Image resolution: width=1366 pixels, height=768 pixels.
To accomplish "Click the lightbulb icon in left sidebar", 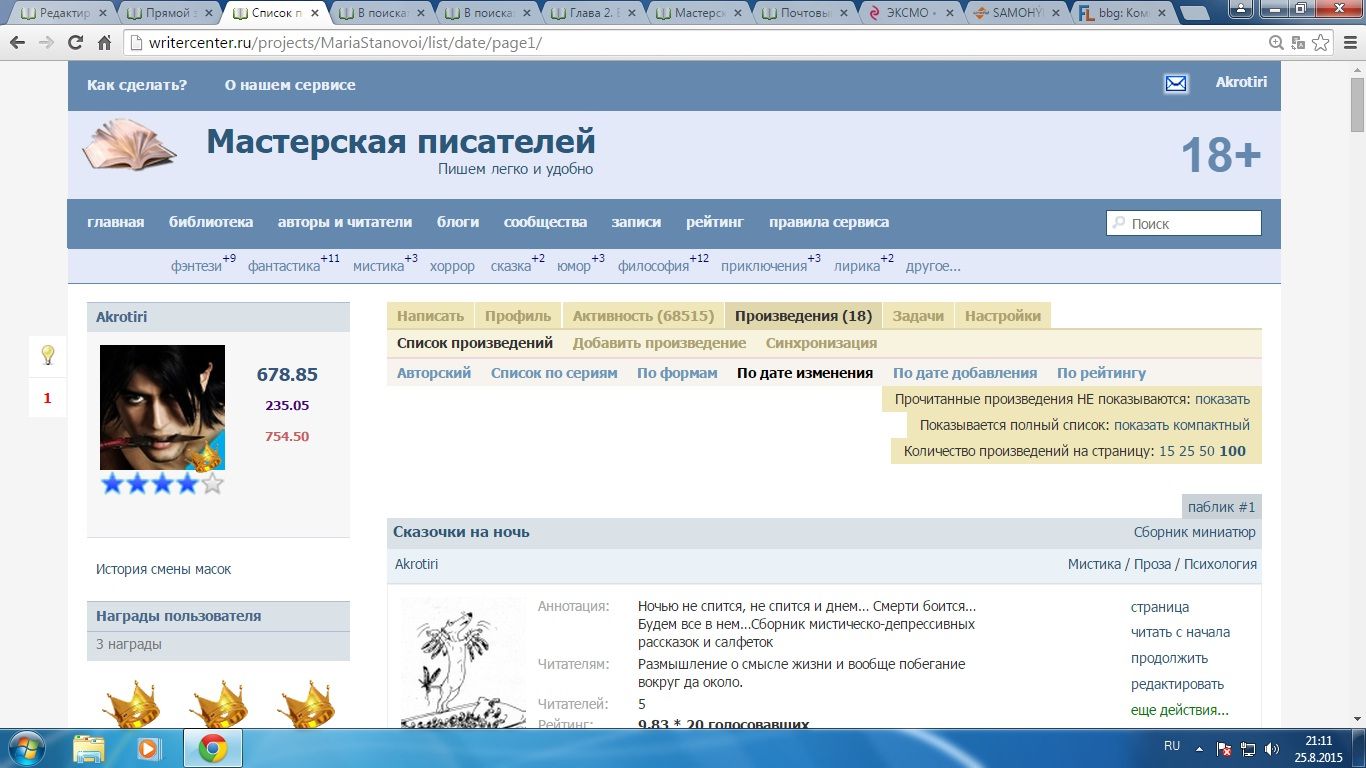I will click(x=47, y=355).
